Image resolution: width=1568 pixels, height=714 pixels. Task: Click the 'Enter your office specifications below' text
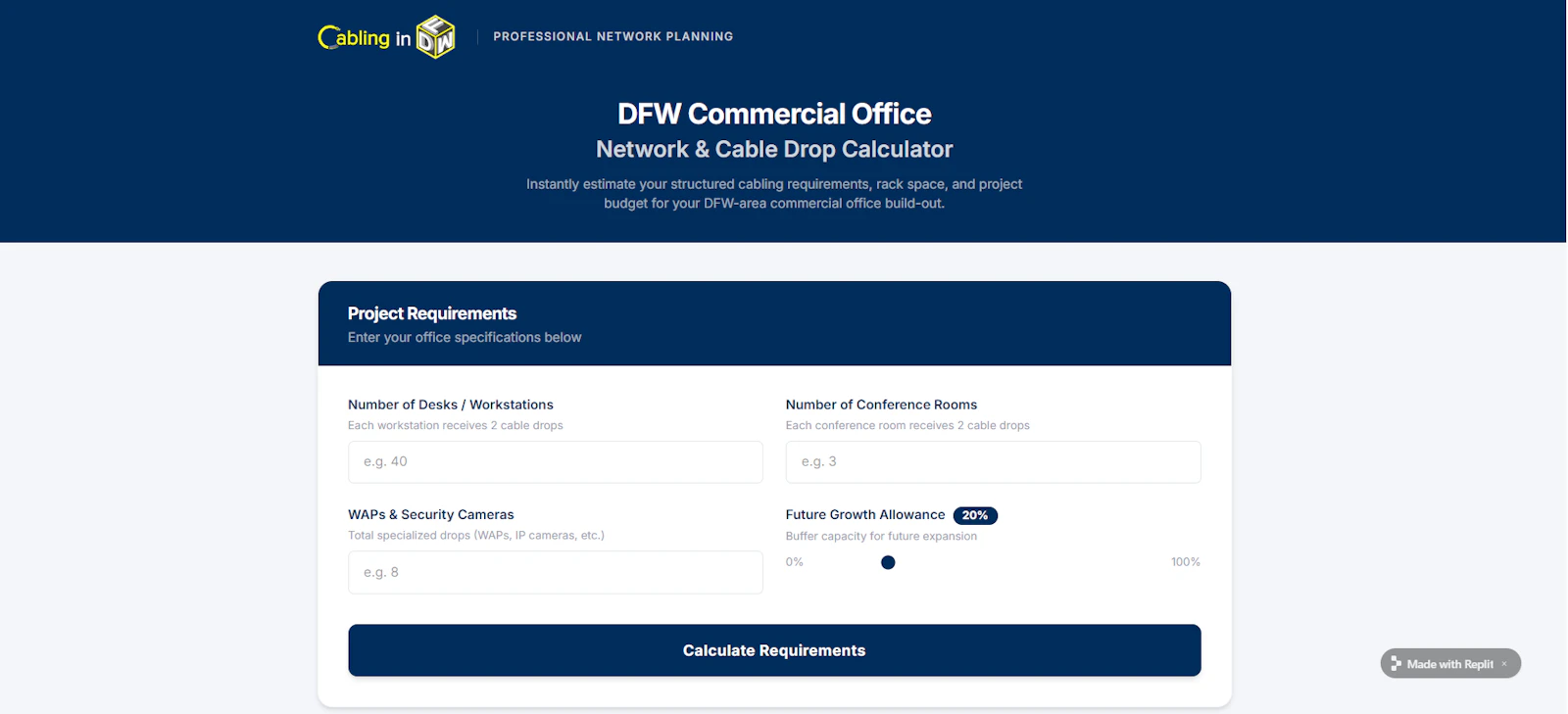pos(465,337)
